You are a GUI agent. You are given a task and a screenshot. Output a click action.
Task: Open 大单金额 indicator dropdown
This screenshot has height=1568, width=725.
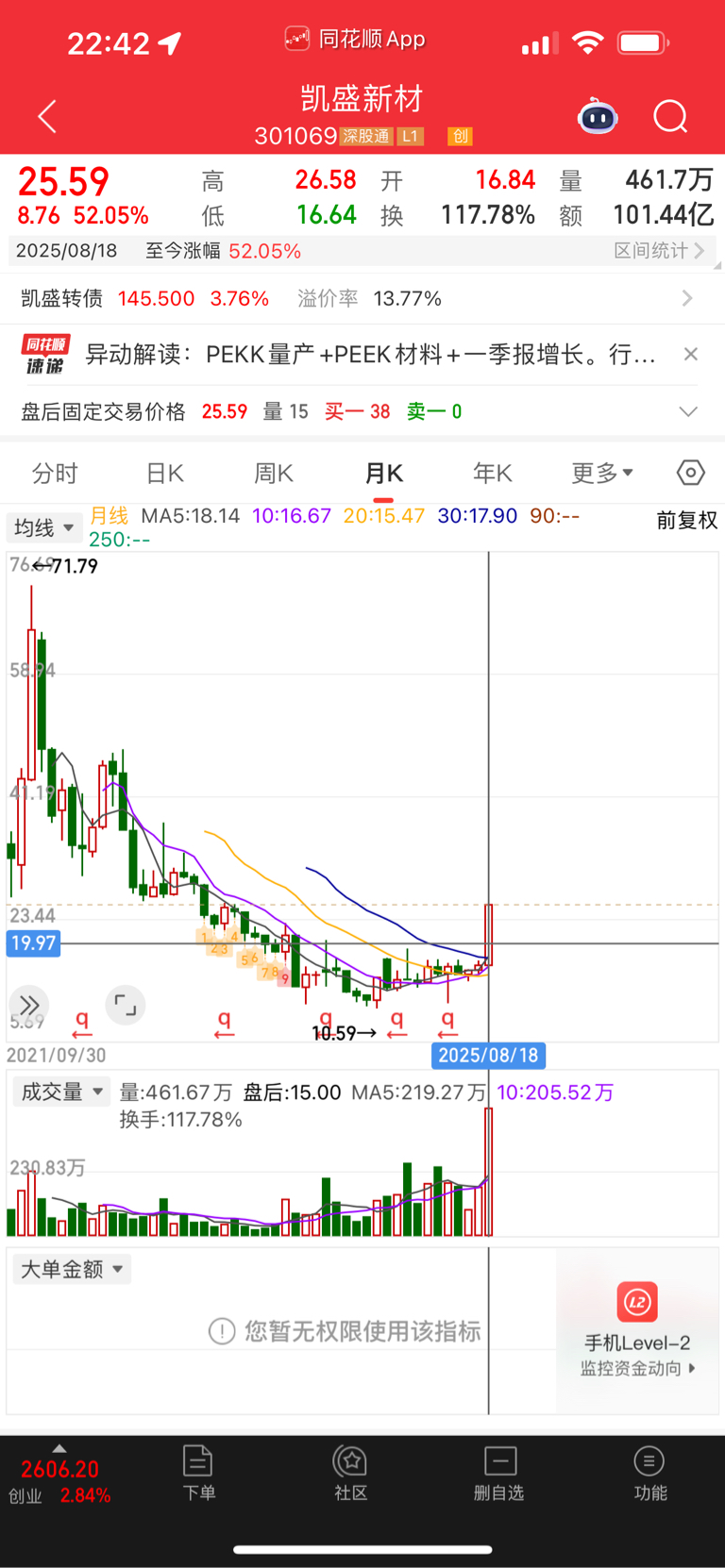point(72,1269)
